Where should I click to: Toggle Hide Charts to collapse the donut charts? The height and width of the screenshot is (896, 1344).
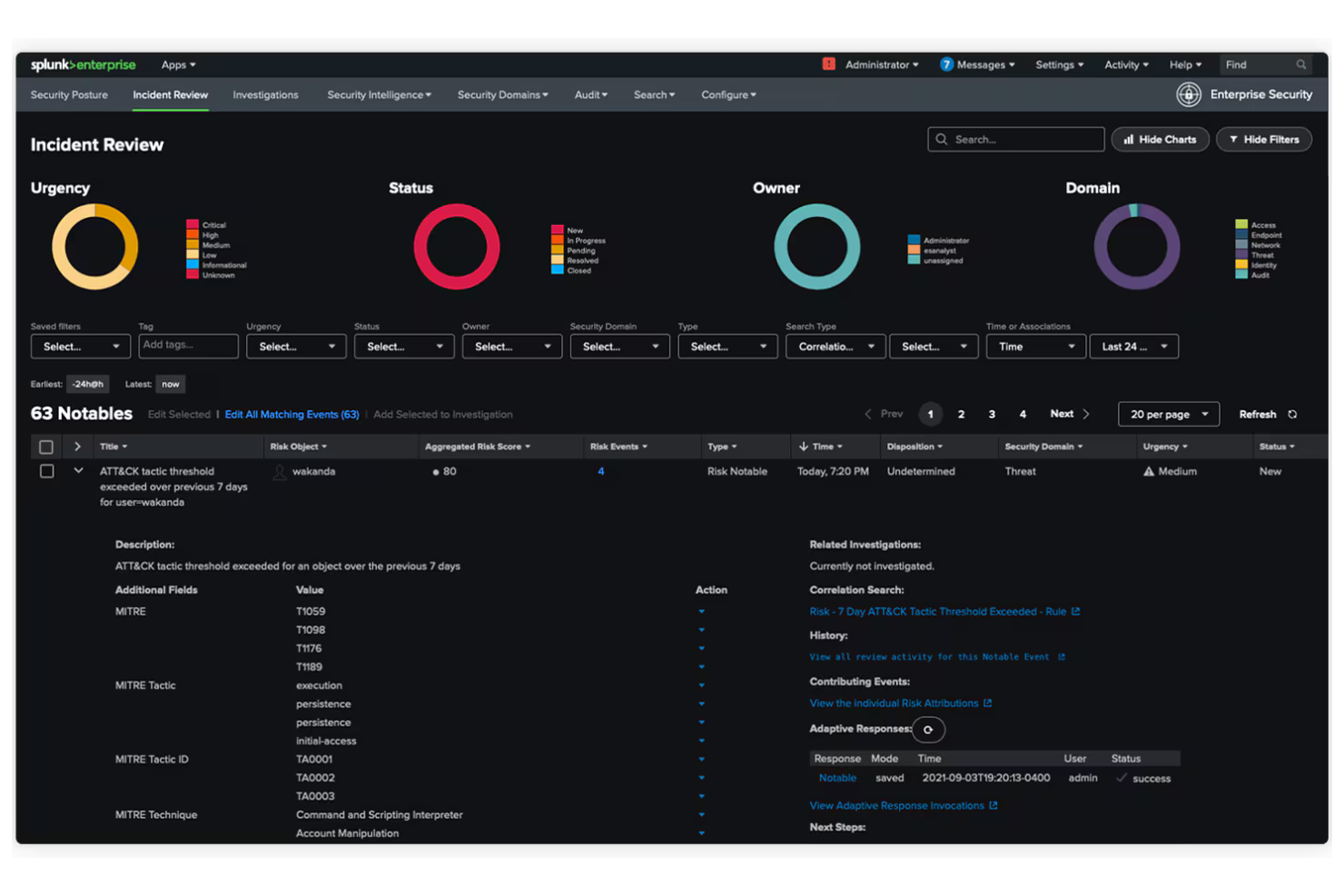tap(1160, 139)
